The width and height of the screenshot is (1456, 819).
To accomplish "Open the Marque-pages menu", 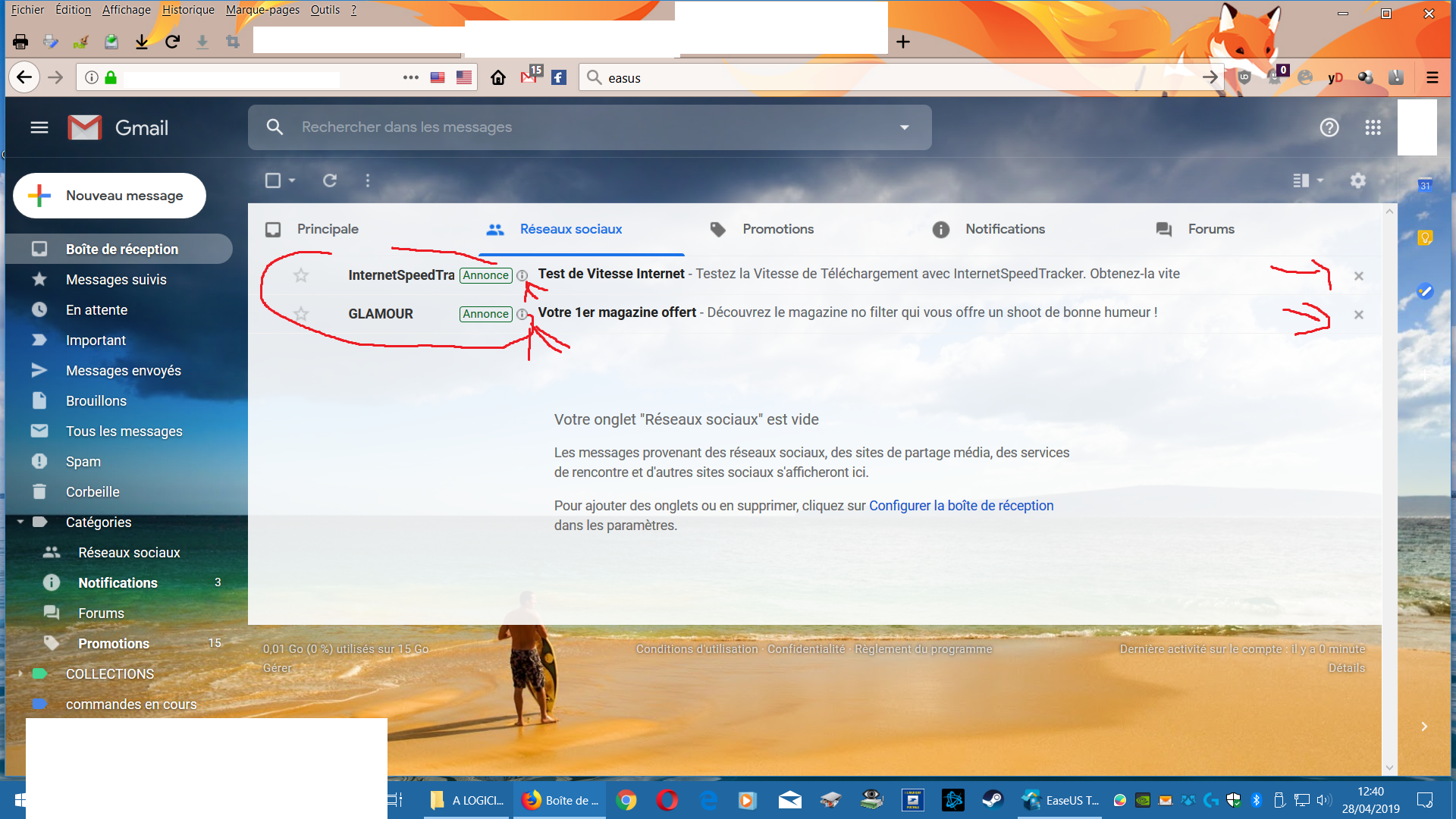I will point(262,10).
